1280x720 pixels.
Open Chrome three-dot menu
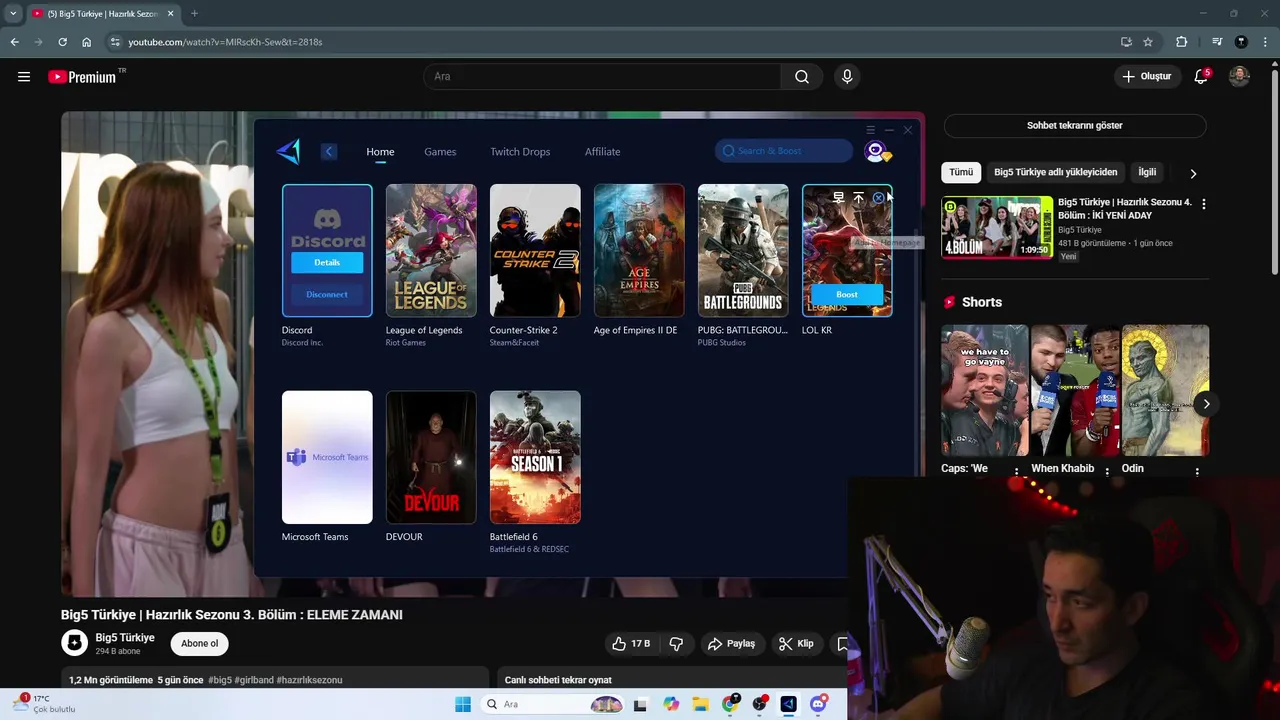click(1265, 42)
